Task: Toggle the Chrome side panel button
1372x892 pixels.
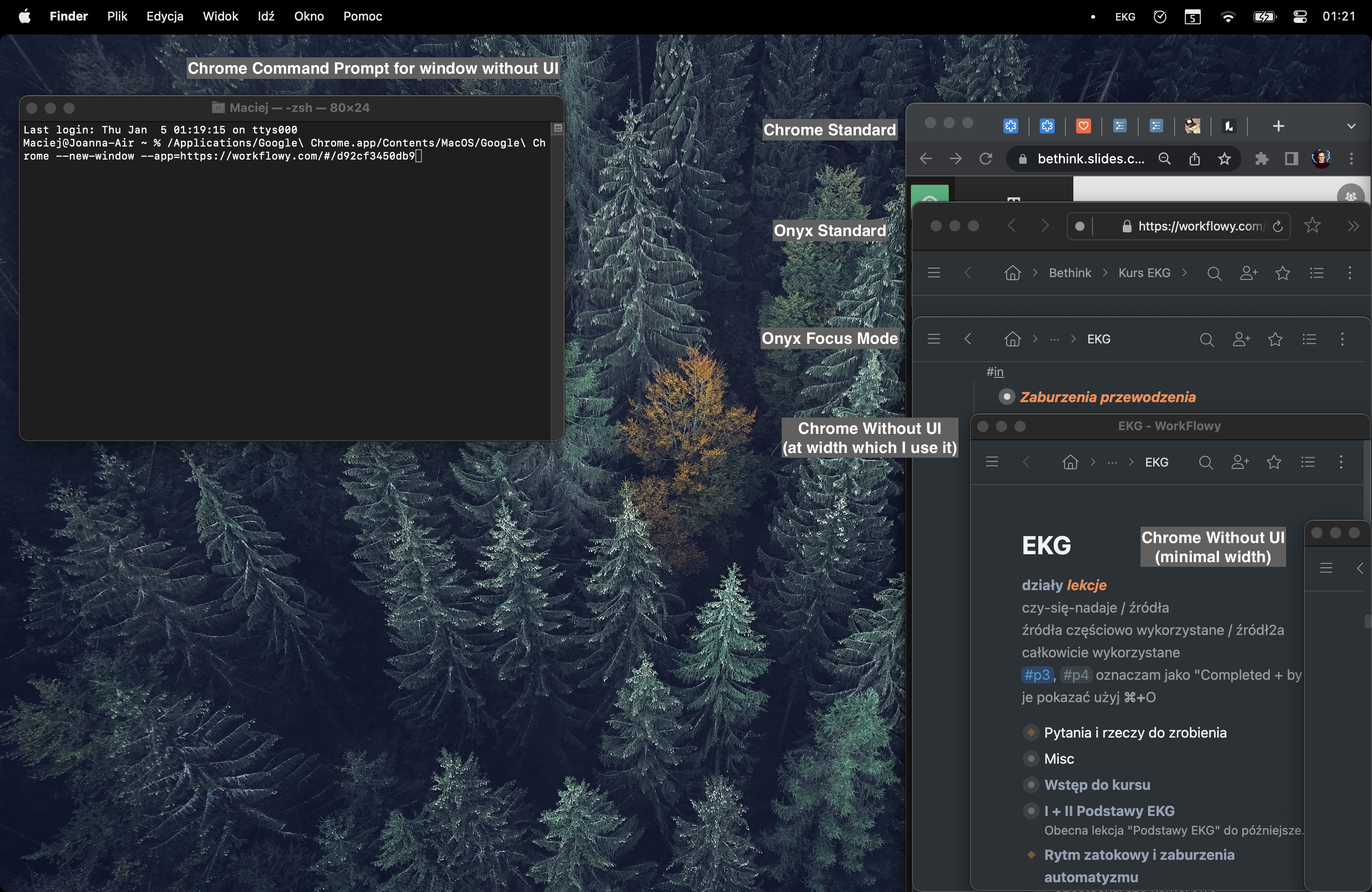Action: point(1291,159)
